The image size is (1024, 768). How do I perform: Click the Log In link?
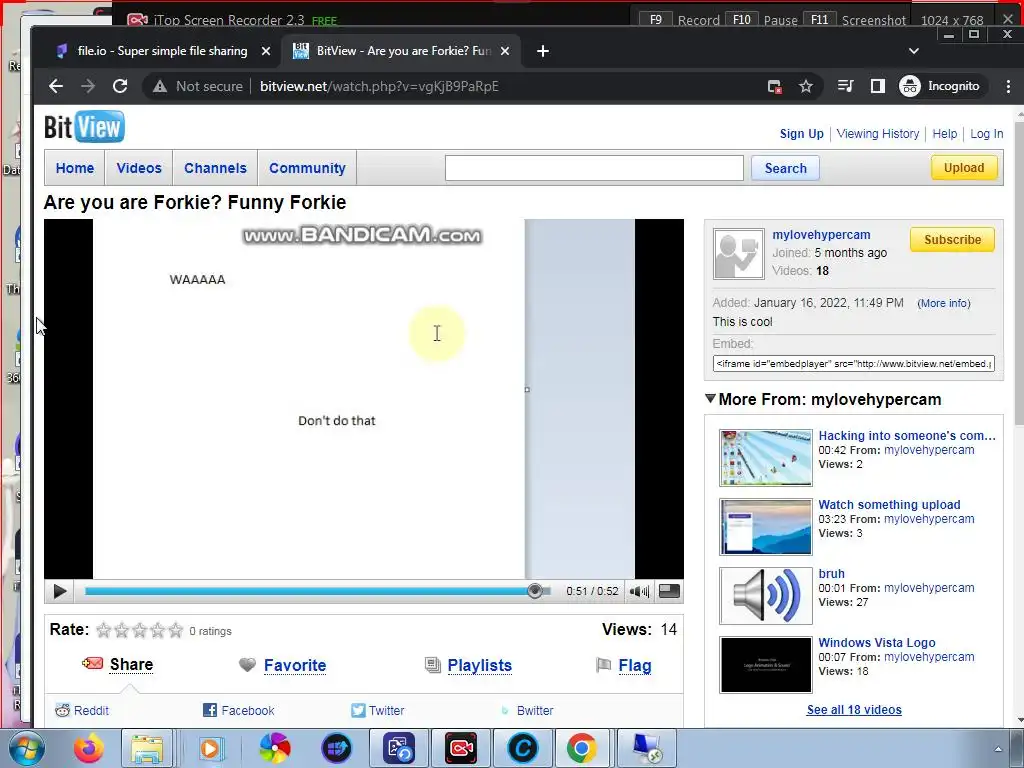[986, 133]
